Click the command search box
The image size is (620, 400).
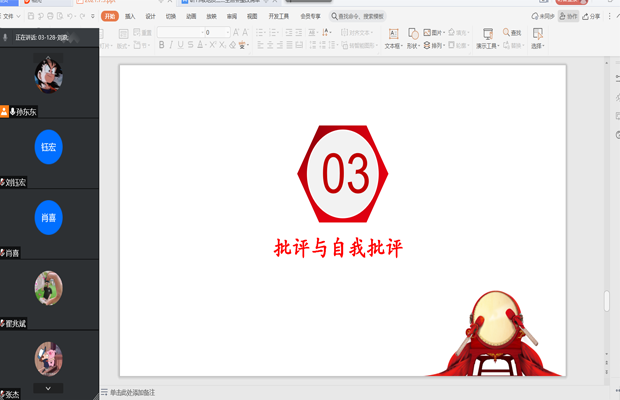(360, 16)
